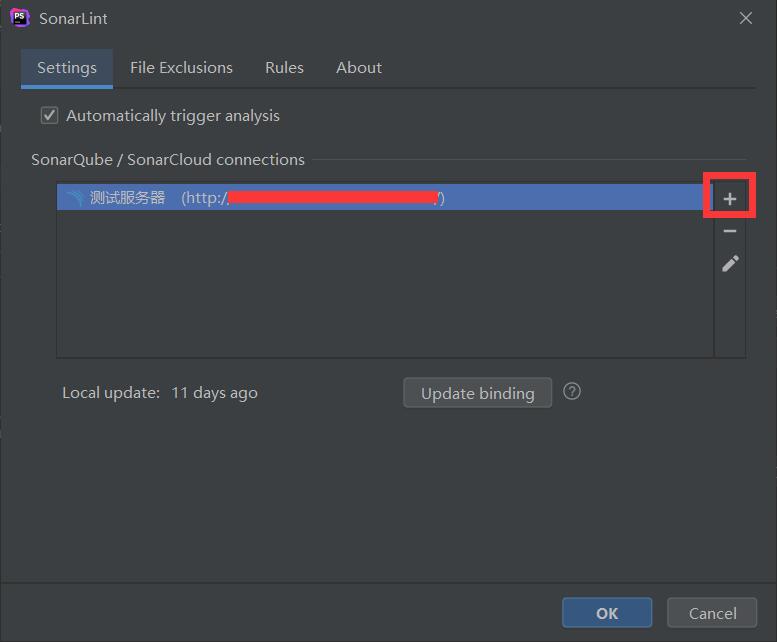Click 'SonarQube / SonarCloud connections' heading

point(168,160)
